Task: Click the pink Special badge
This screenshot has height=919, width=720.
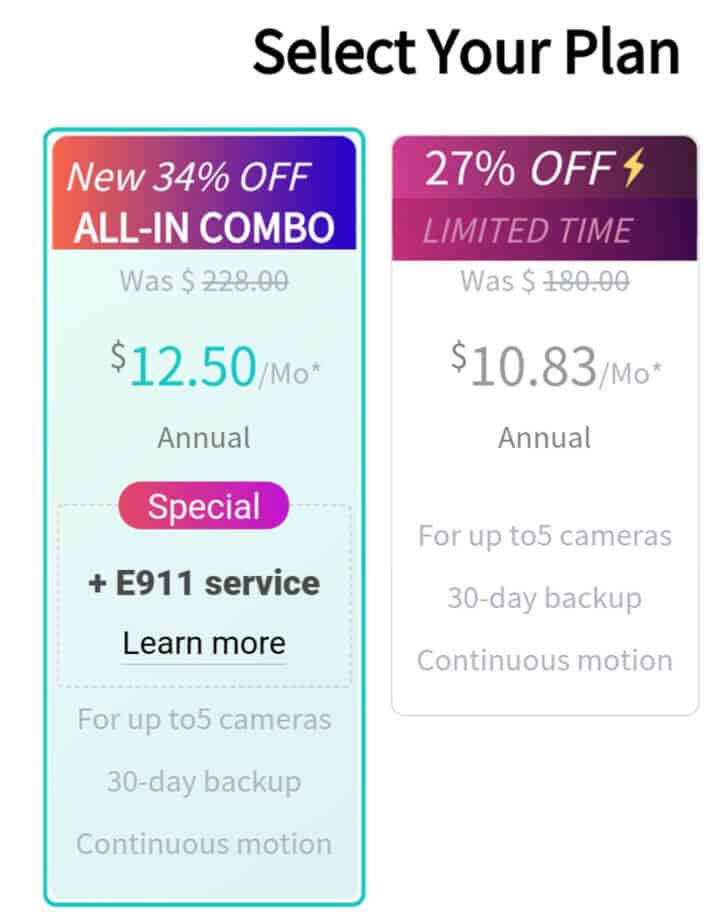Action: pyautogui.click(x=204, y=506)
